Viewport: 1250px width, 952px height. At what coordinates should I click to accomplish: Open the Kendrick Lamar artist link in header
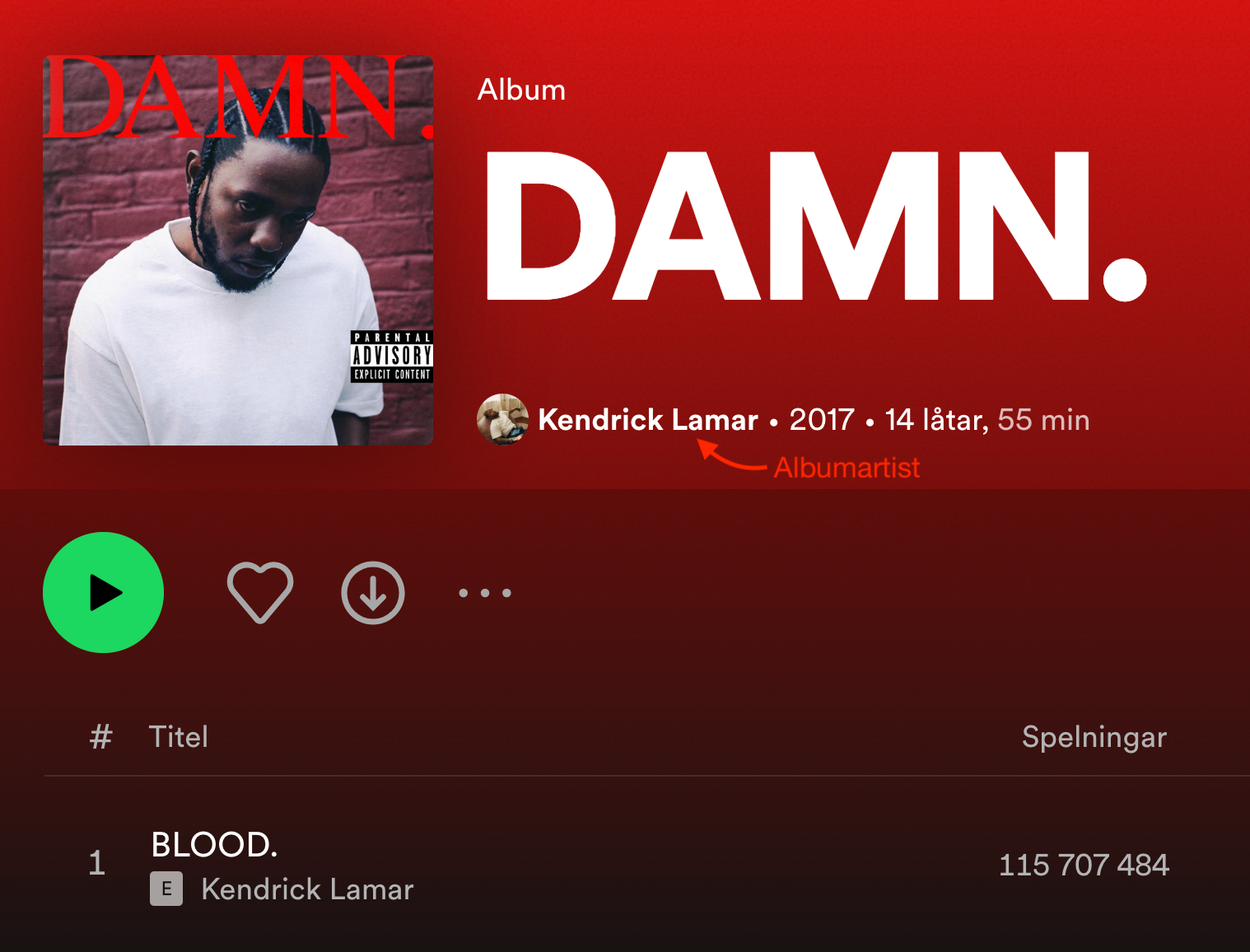click(648, 420)
